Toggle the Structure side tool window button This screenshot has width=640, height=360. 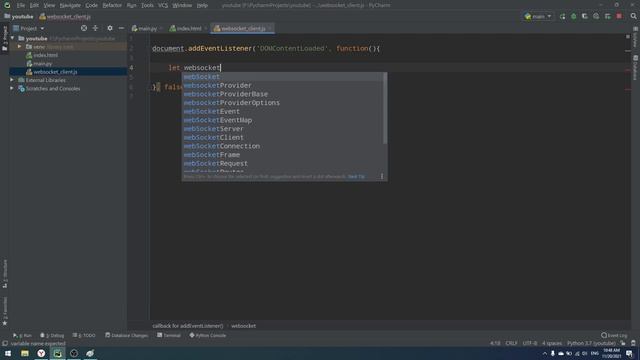pyautogui.click(x=4, y=274)
